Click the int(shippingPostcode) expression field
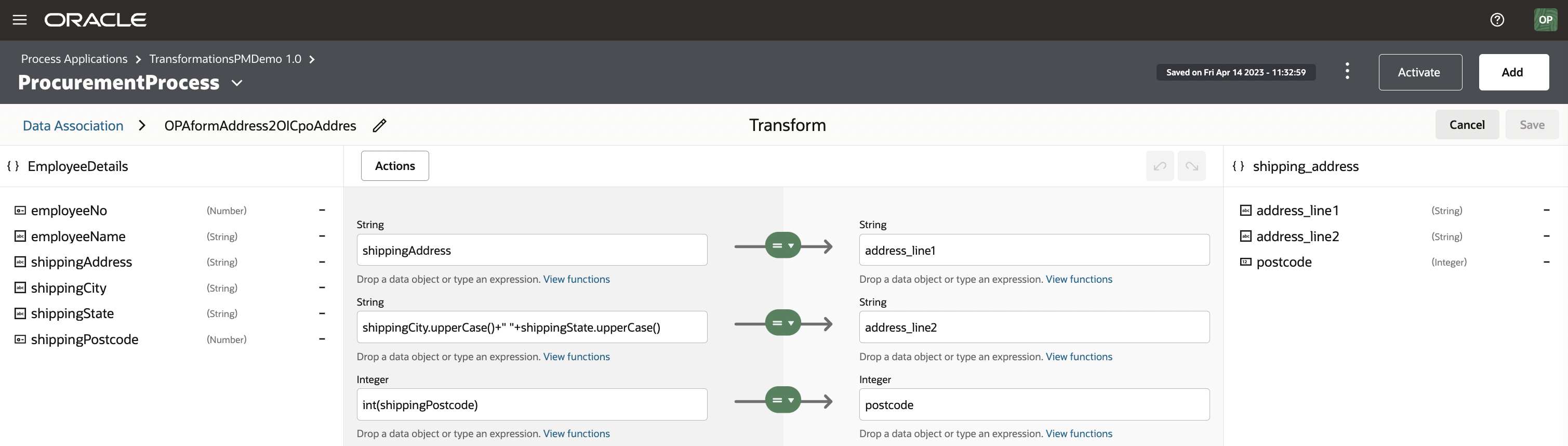The height and width of the screenshot is (446, 1568). pos(531,404)
